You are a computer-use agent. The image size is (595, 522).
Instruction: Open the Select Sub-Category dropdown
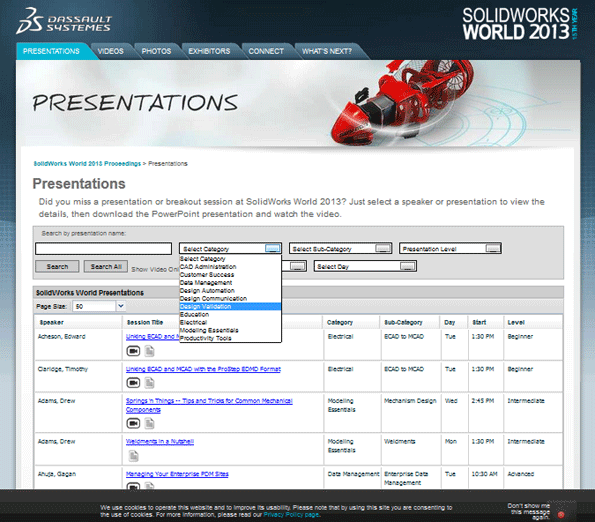pyautogui.click(x=340, y=248)
